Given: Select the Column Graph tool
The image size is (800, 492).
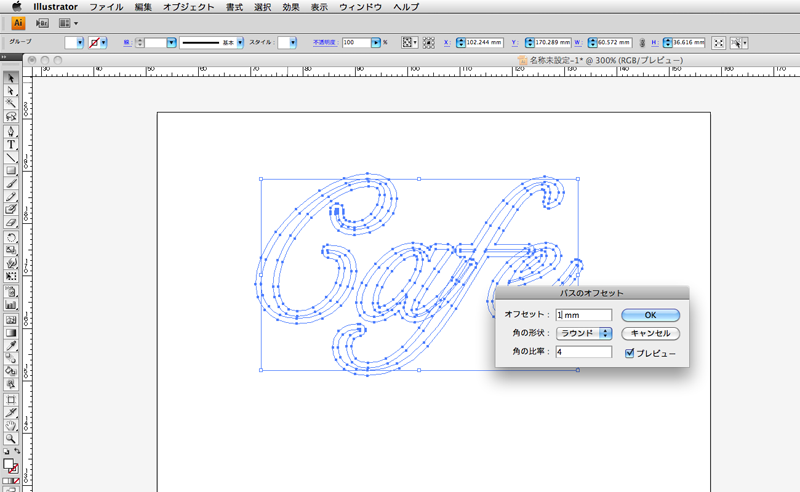Looking at the screenshot, I should point(11,305).
